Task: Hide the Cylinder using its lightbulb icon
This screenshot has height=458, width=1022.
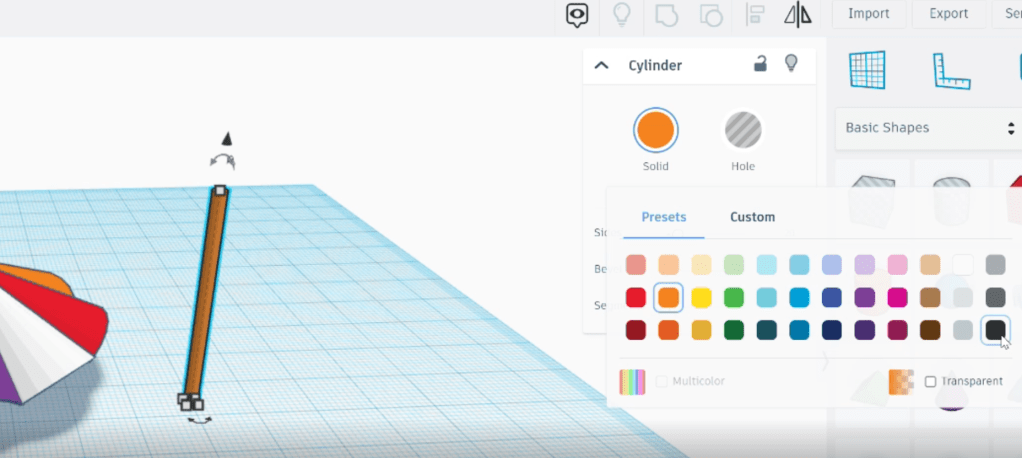Action: (791, 64)
